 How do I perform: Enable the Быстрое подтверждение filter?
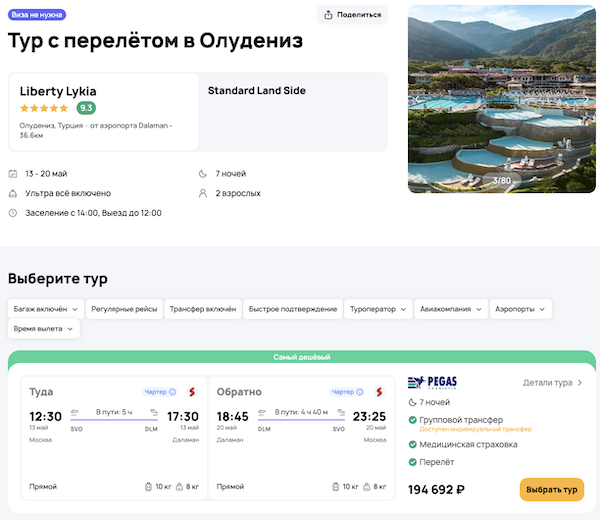(293, 309)
